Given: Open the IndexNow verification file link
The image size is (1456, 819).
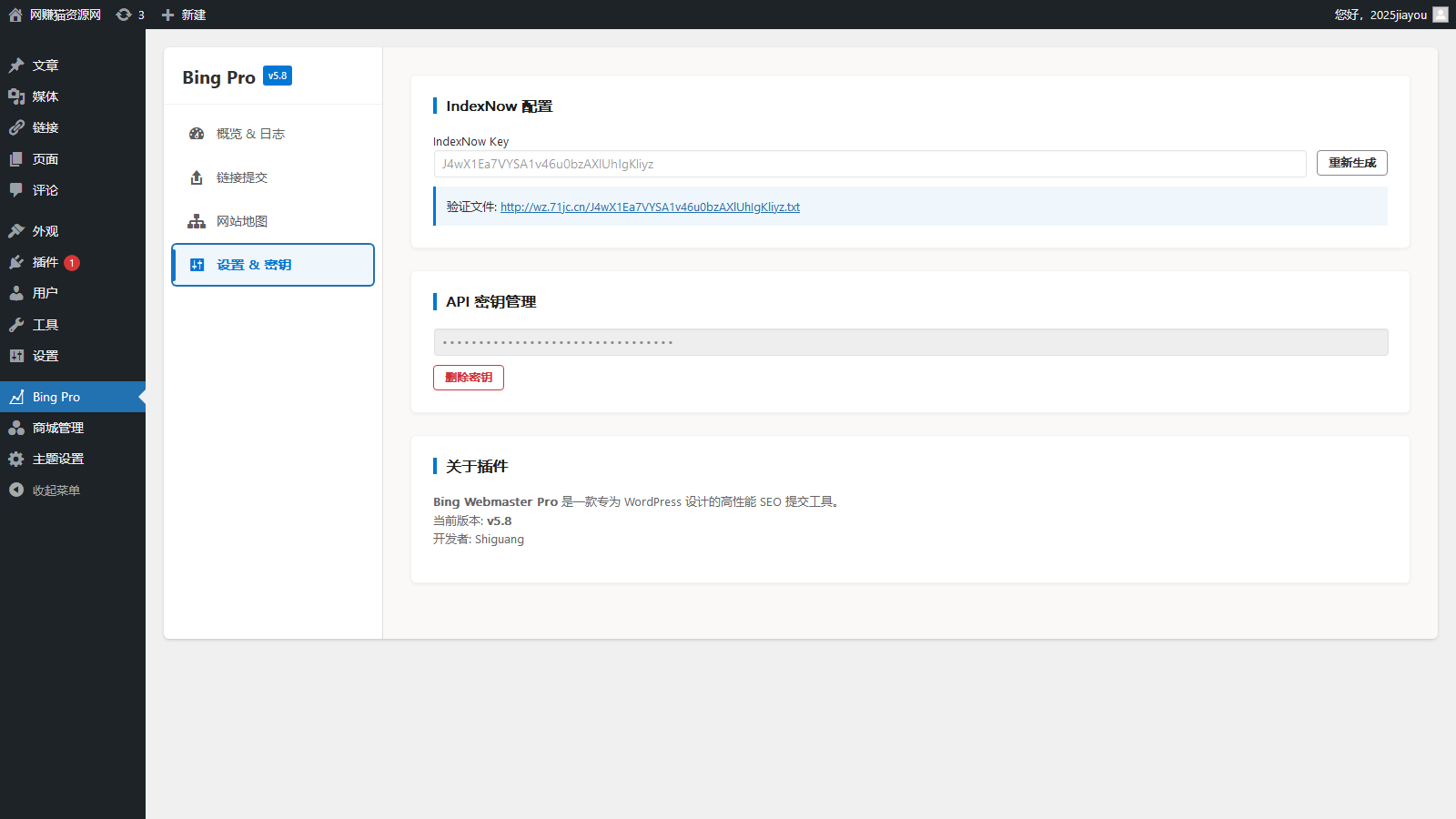Looking at the screenshot, I should pyautogui.click(x=650, y=207).
